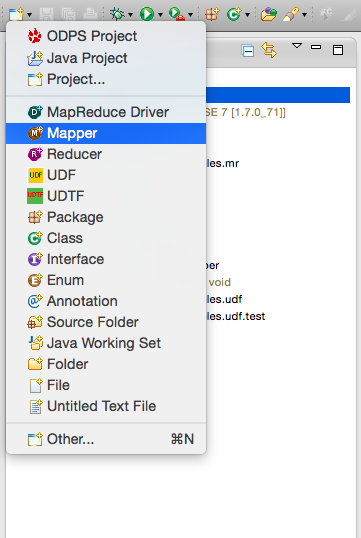Open the View Menu triangle

tap(297, 45)
